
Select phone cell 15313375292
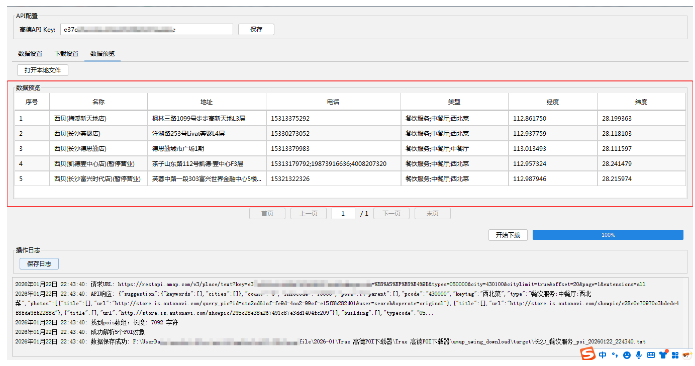pos(333,118)
